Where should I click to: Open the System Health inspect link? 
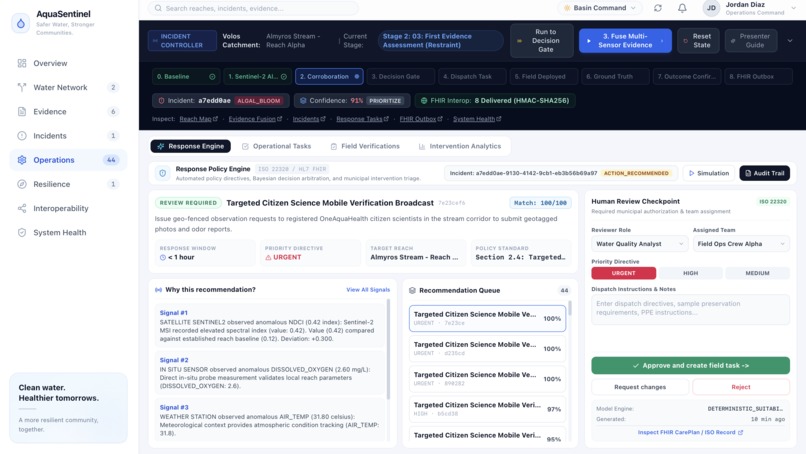coord(477,119)
